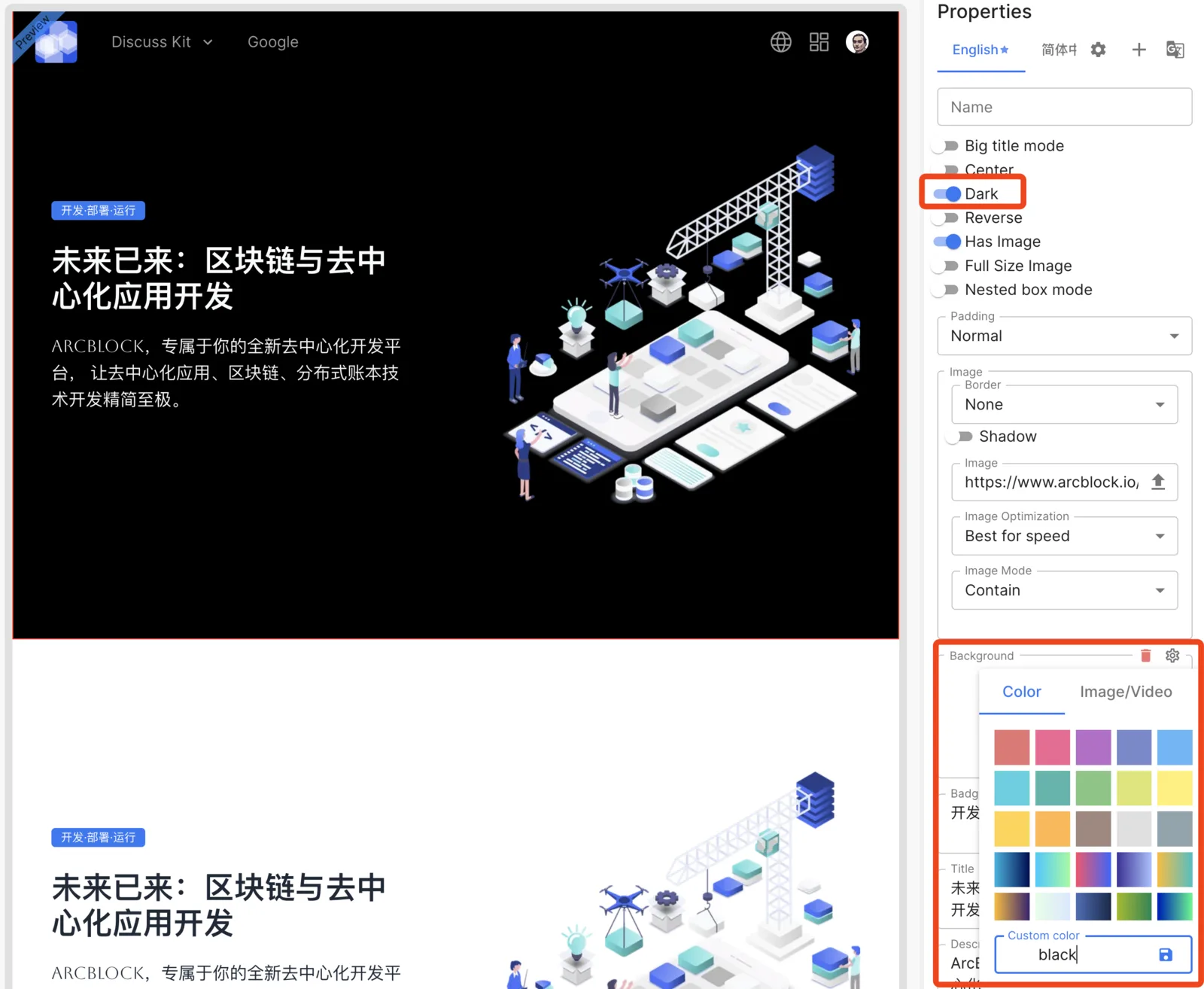
Task: Pick the coral red color swatch
Action: 1011,747
